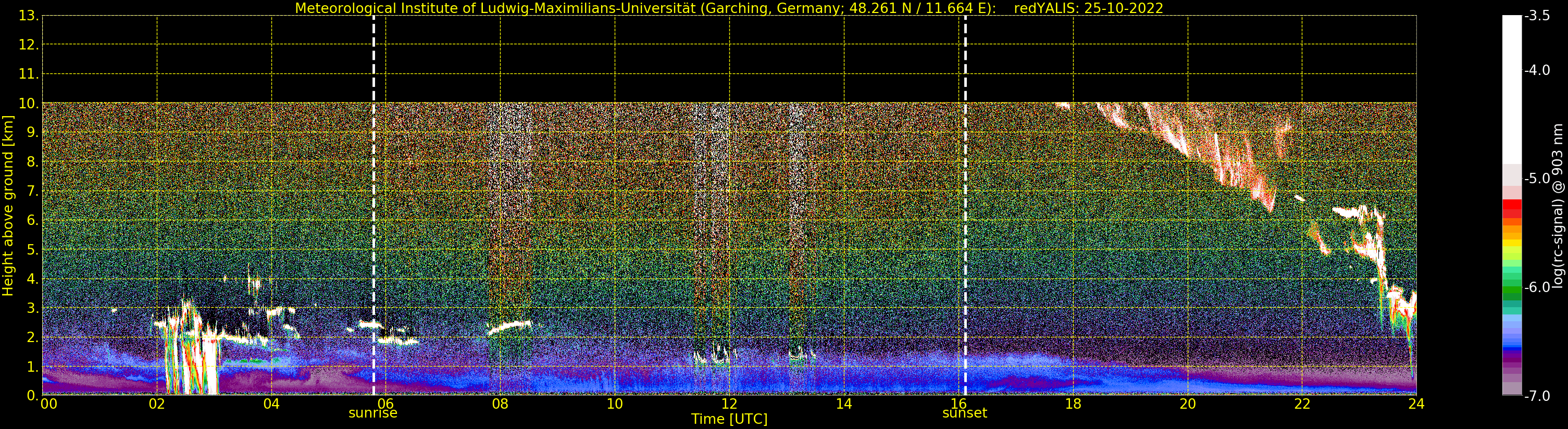Screen dimensions: 1568x429
Task: Click the height axis tick label 4
Action: (32, 279)
